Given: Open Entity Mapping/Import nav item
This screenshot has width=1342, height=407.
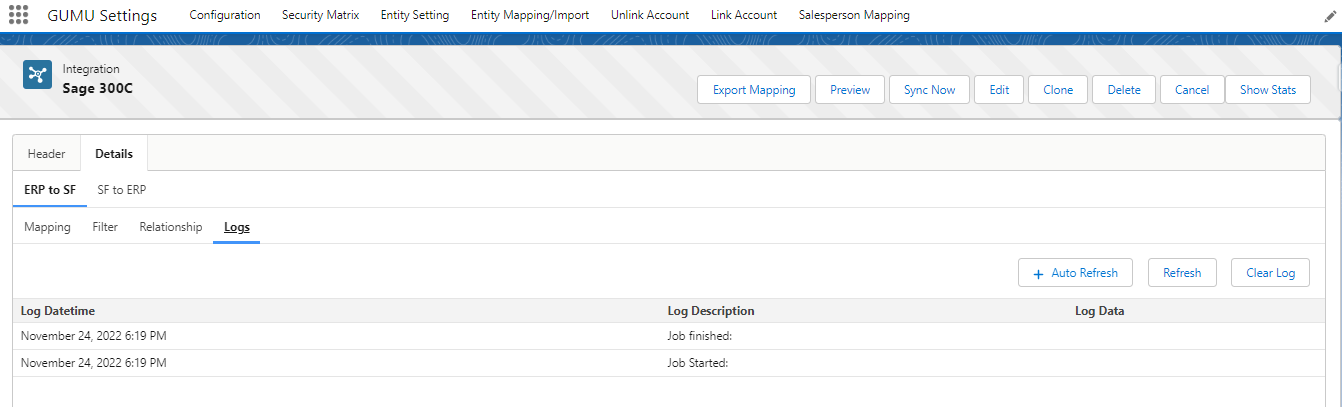Looking at the screenshot, I should click(x=530, y=15).
